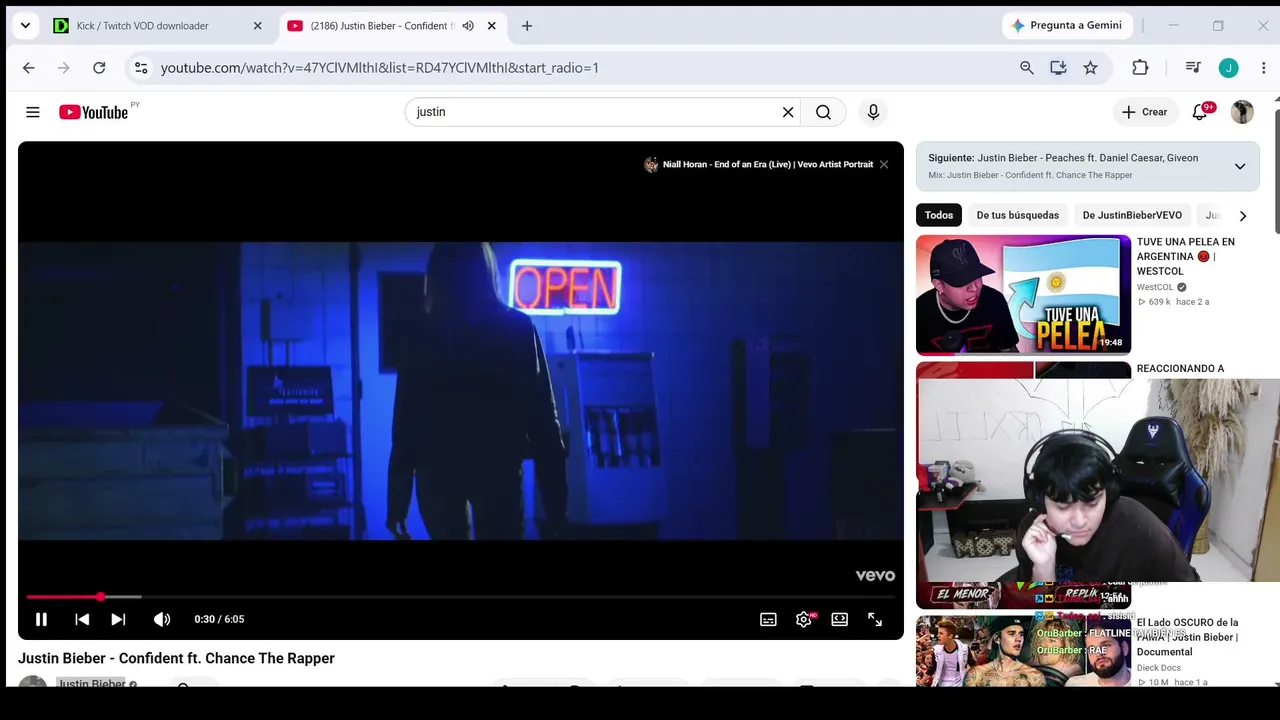Select the 'De tus búsquedas' chip
This screenshot has width=1280, height=720.
click(1017, 215)
